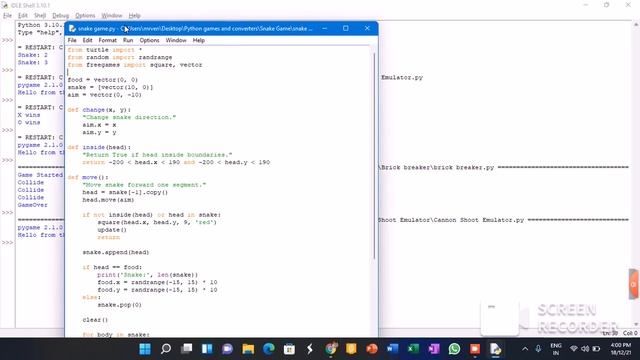Open the red screen recorder taskbar app
Viewport: 640px width, 360px height.
point(475,349)
